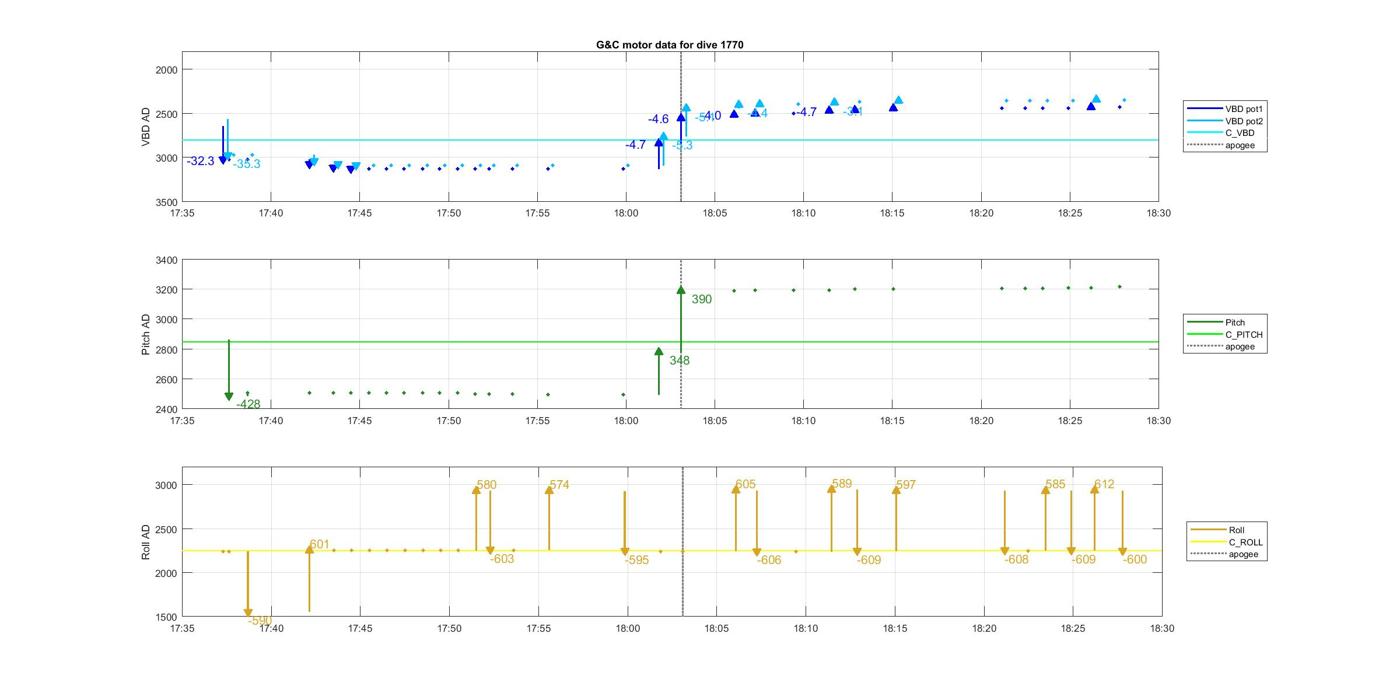Click the "3500" tick on VBD axis

(x=166, y=202)
